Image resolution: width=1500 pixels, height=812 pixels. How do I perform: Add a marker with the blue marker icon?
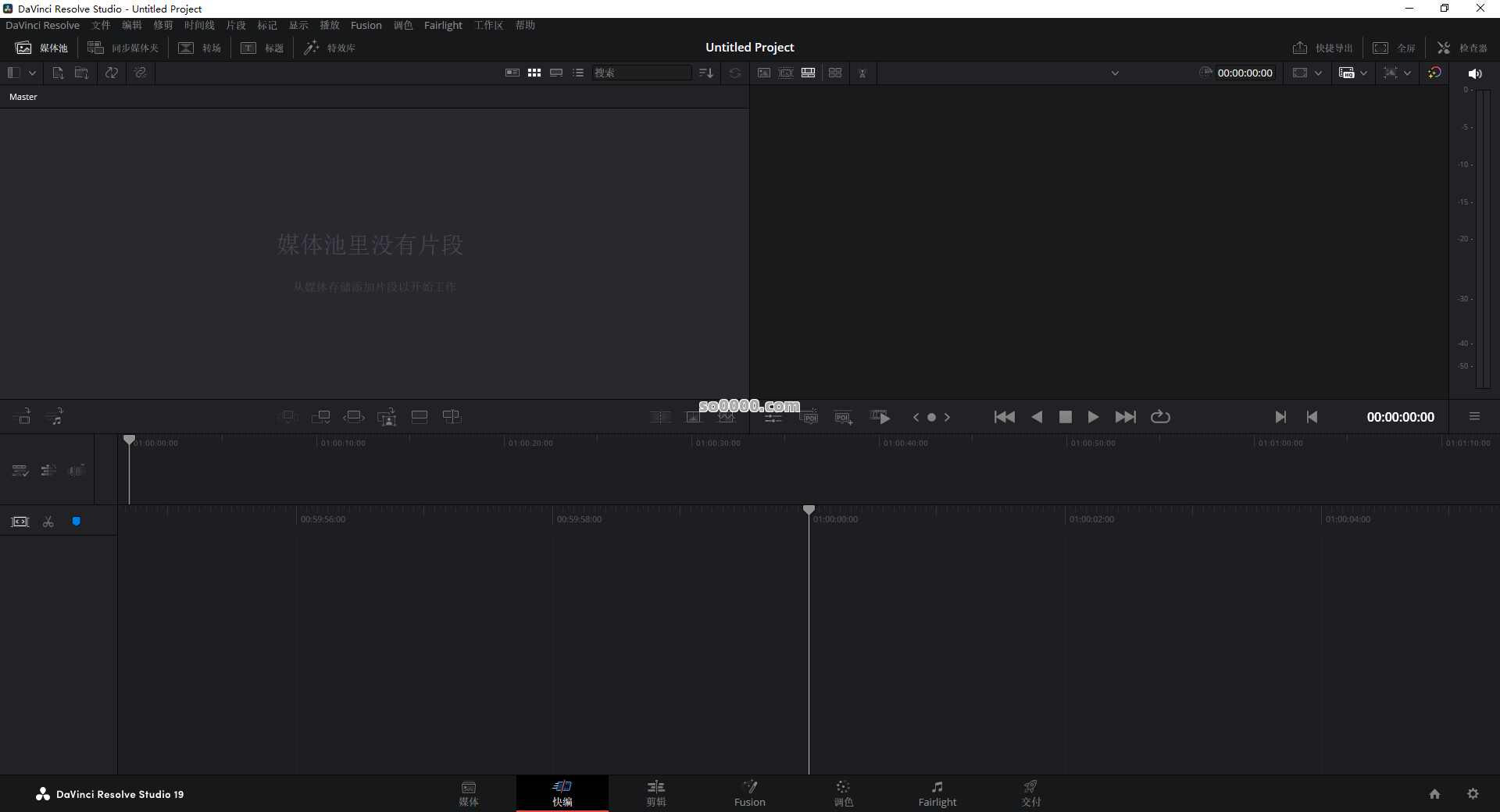pos(76,522)
